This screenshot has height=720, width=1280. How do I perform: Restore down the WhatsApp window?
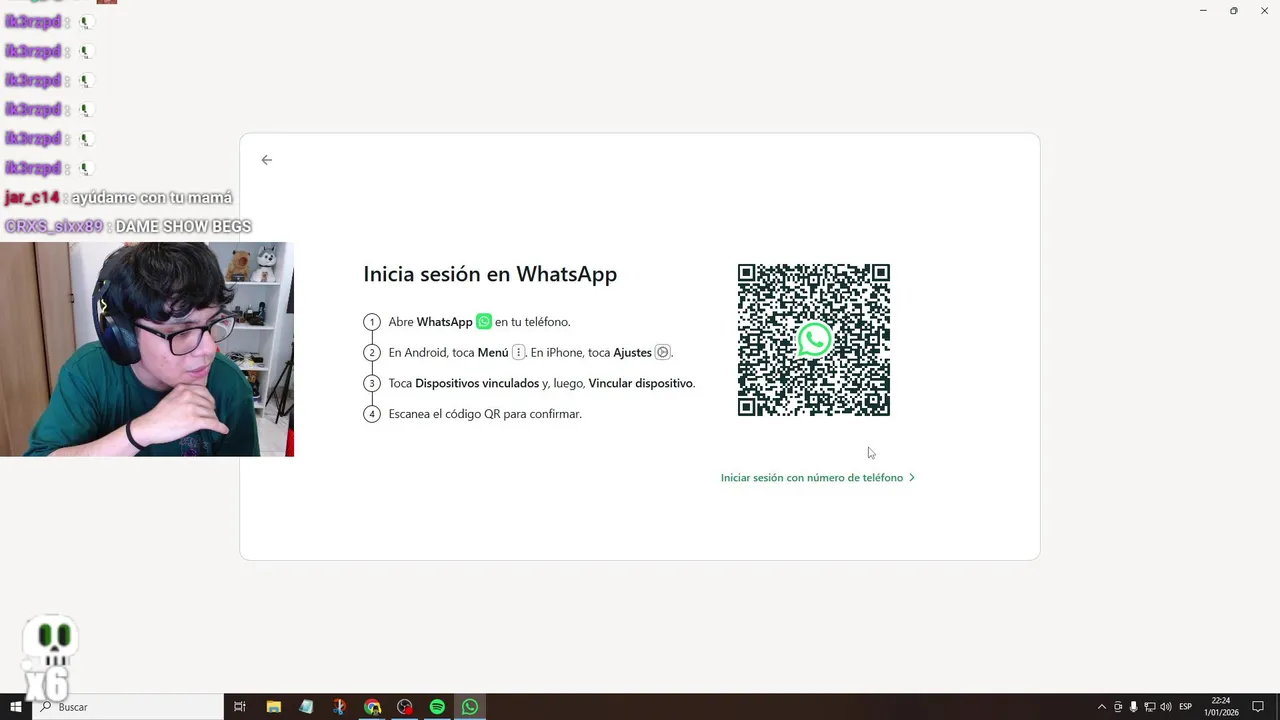coord(1234,10)
